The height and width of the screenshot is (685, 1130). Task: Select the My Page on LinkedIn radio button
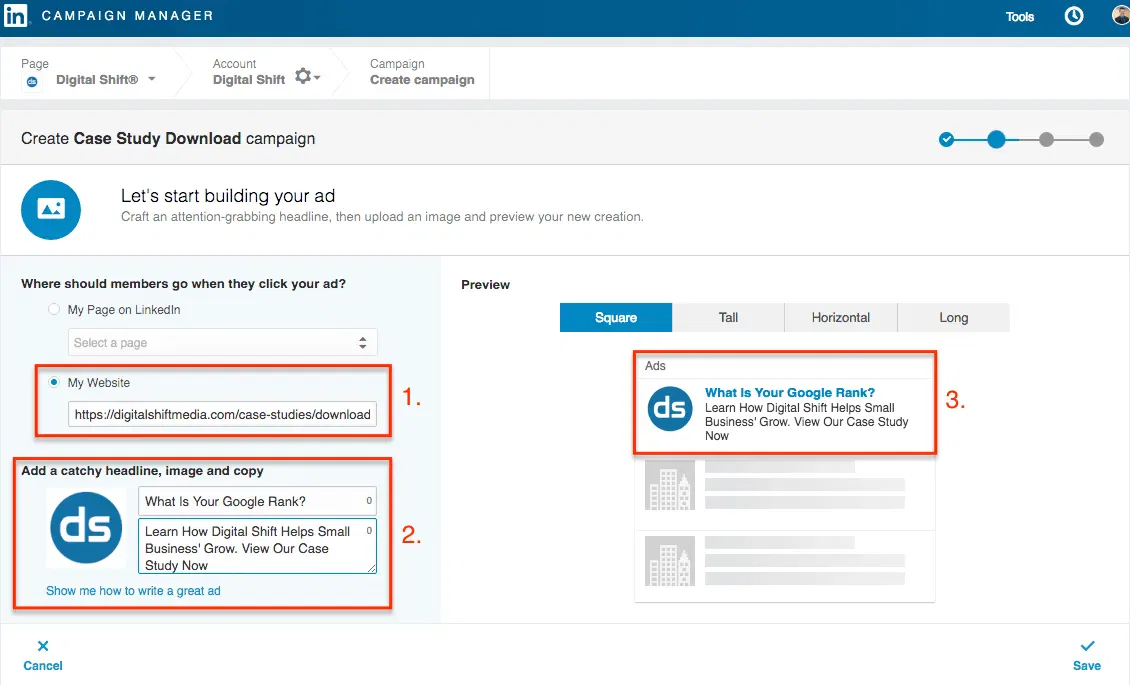click(x=52, y=310)
